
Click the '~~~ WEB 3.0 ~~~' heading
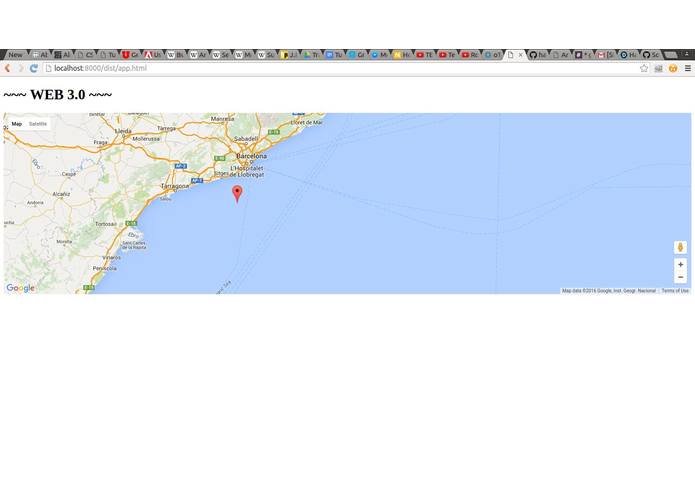58,94
